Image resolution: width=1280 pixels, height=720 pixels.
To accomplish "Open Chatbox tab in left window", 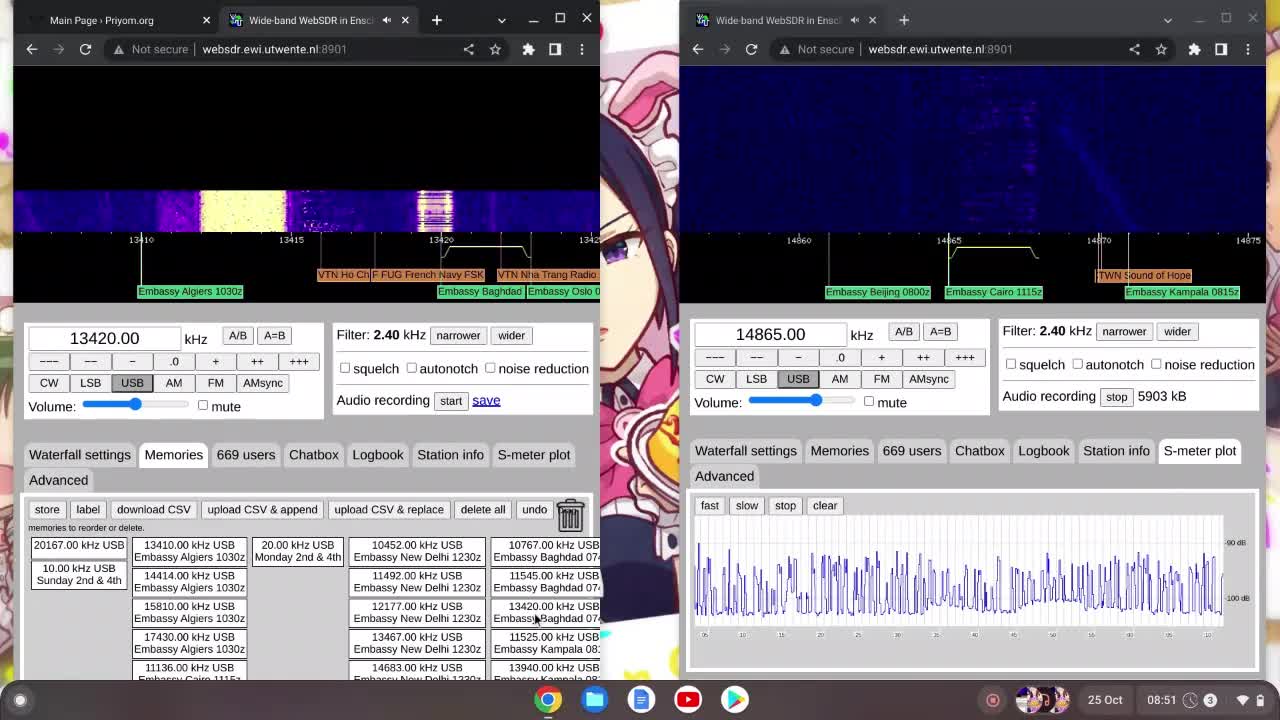I will click(314, 455).
